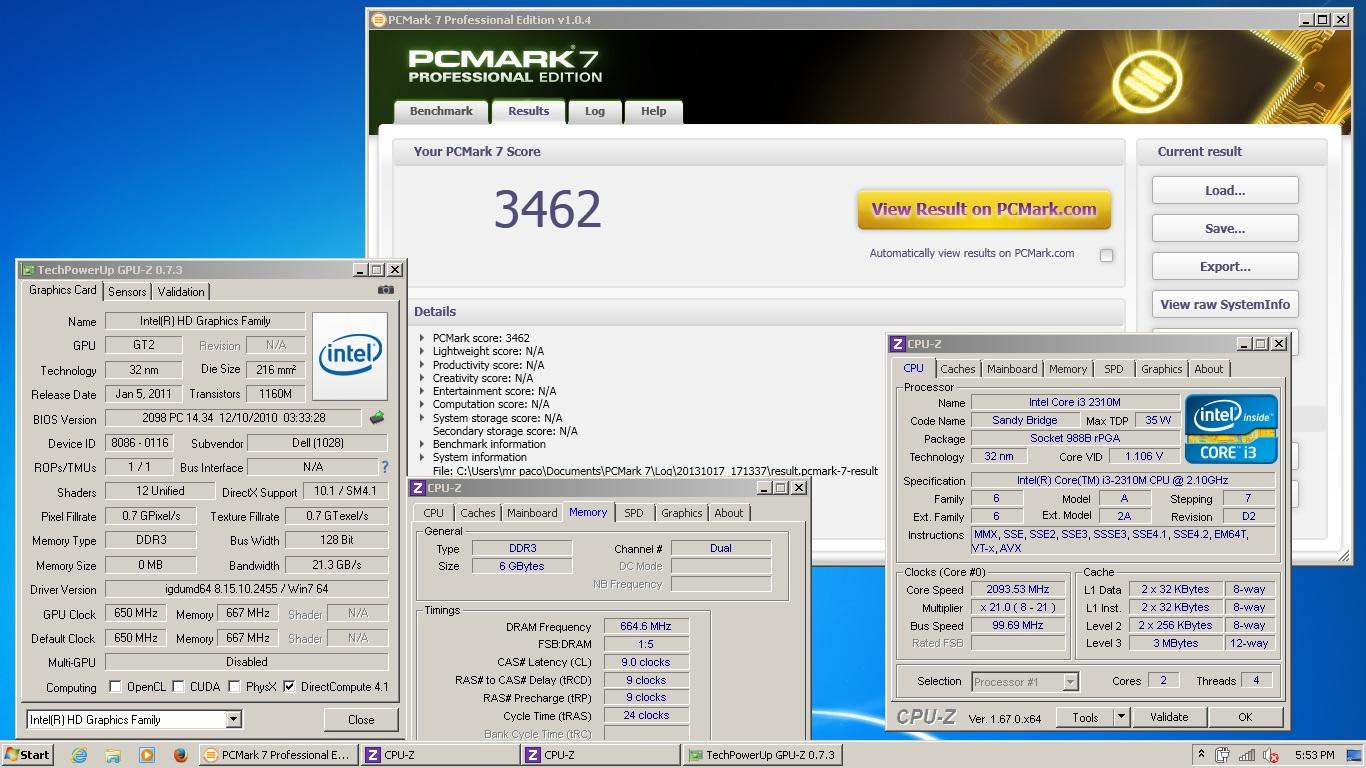The image size is (1366, 768).
Task: Expand the PCMark score 3462 detail row
Action: (422, 338)
